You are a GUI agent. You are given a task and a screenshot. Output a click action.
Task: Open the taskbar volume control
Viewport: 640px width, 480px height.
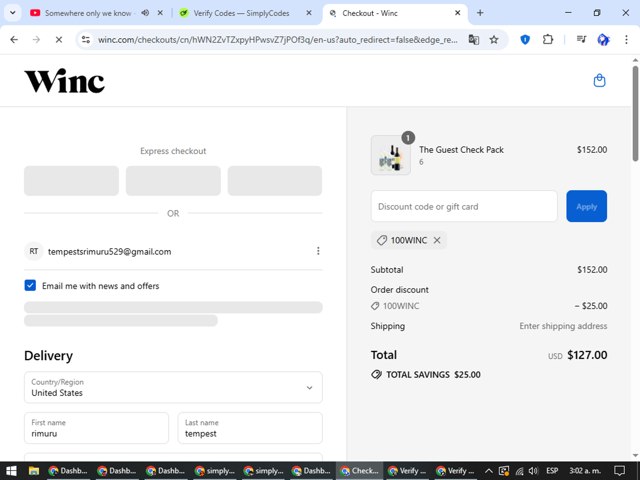533,471
